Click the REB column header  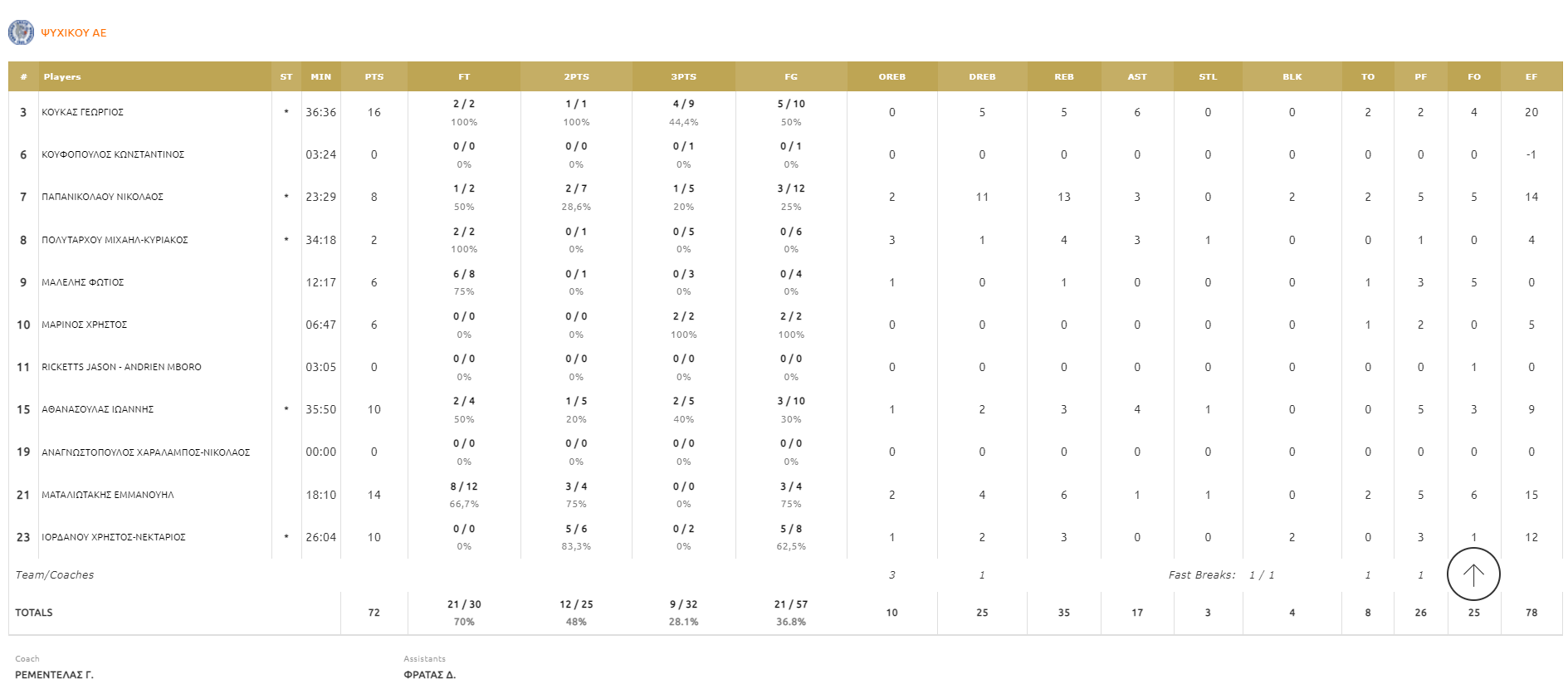pos(1063,76)
